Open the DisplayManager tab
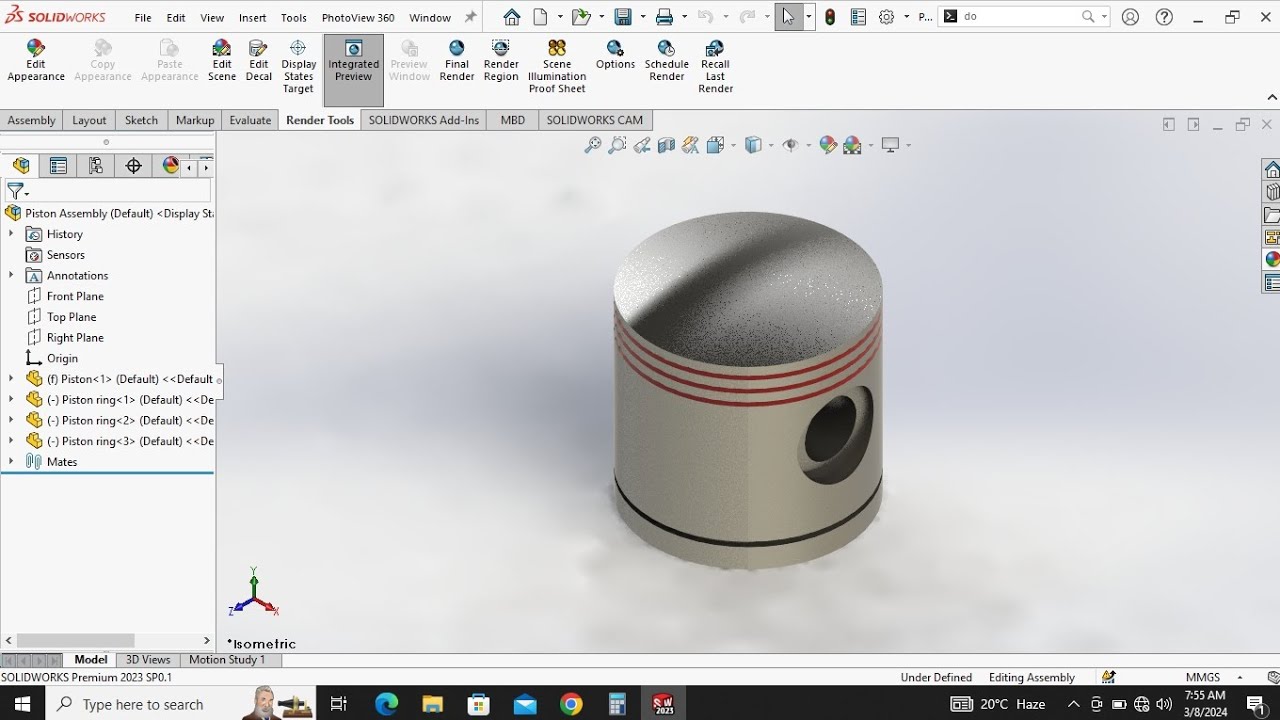 (170, 166)
